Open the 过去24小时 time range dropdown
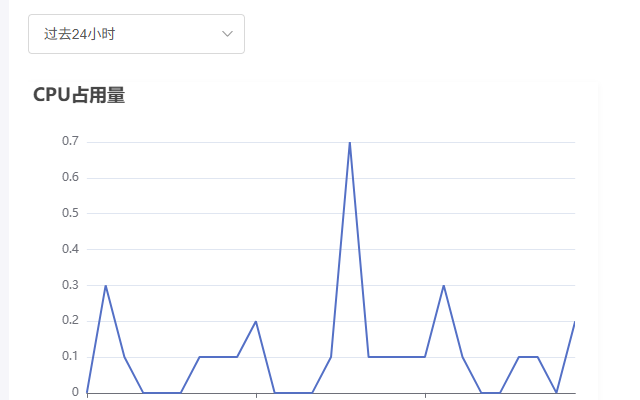The height and width of the screenshot is (400, 640). coord(136,34)
